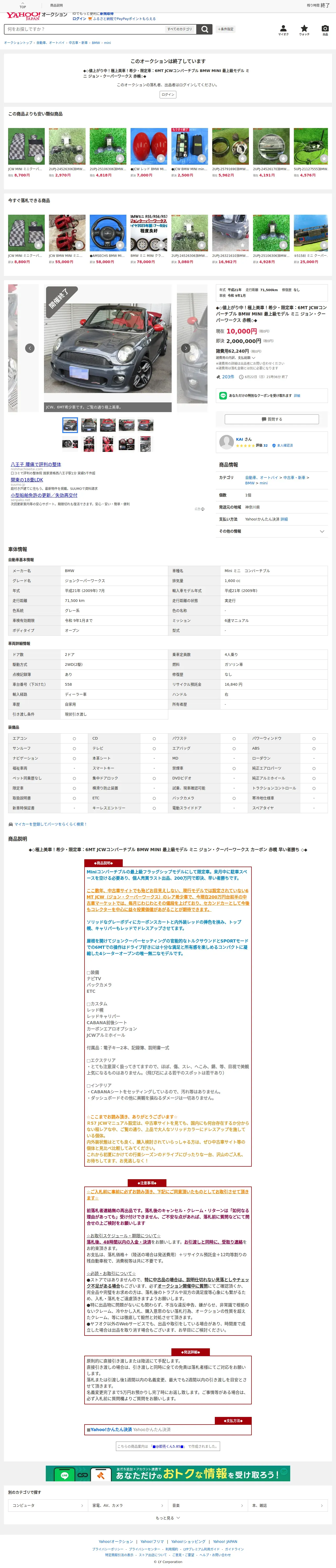Add the 58,000円 steering wheel item to watchlist
This screenshot has width=336, height=1568.
(120, 245)
